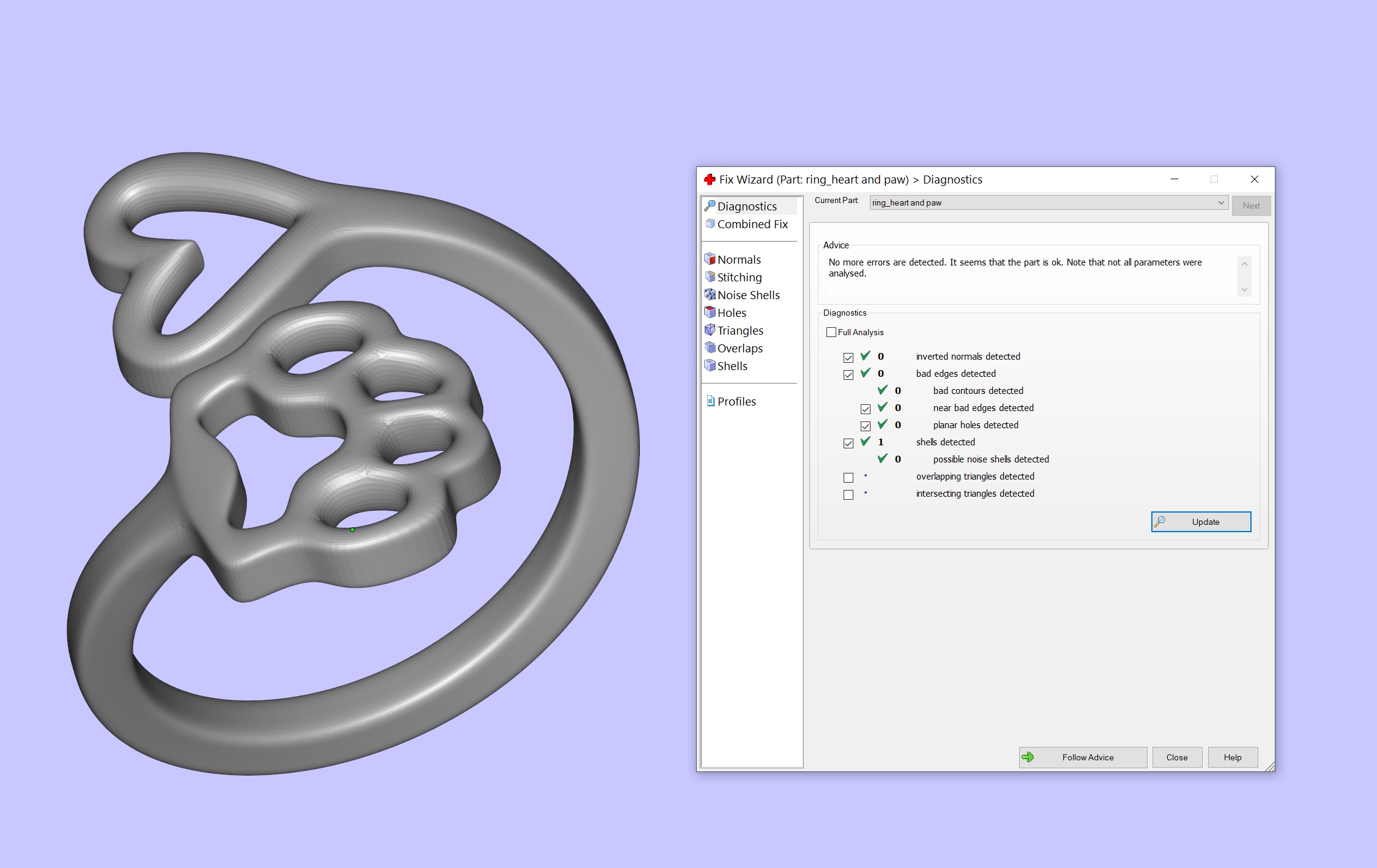Click the Profiles document icon

pyautogui.click(x=710, y=401)
